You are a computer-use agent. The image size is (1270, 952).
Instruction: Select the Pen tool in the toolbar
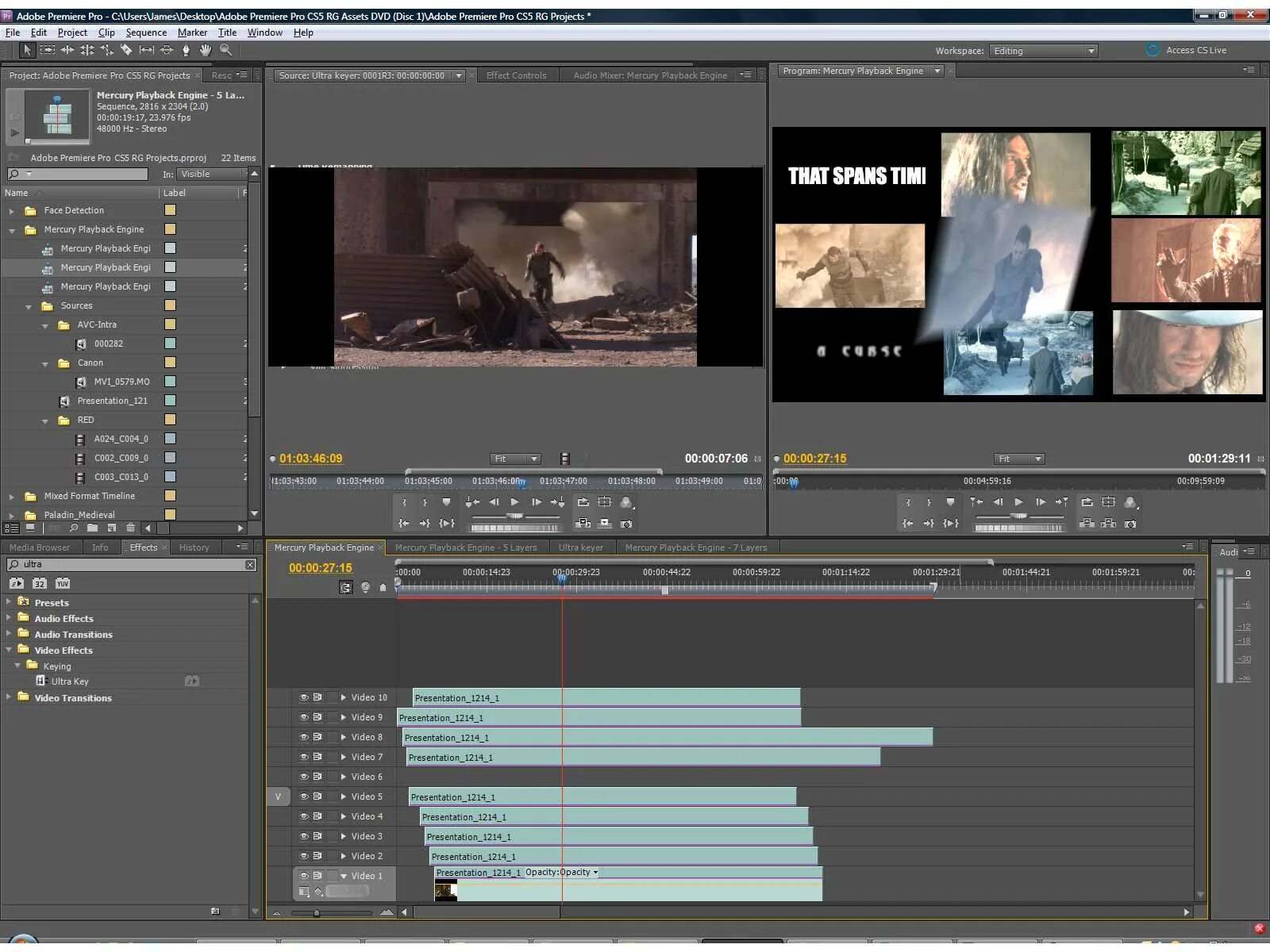(x=186, y=50)
